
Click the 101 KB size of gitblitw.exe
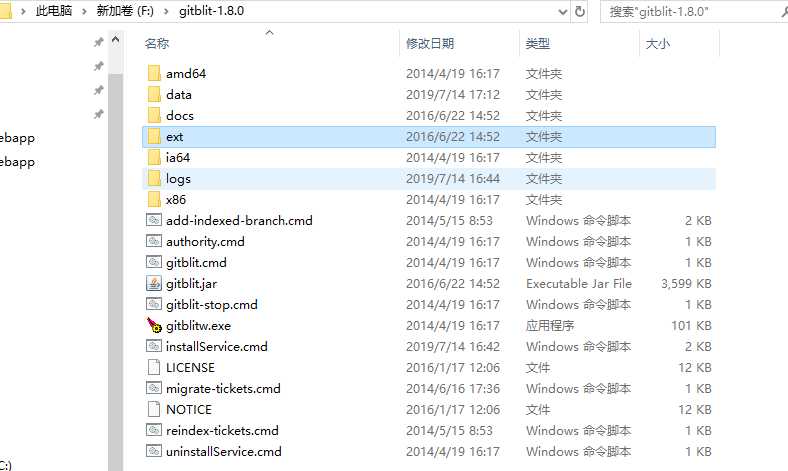[x=691, y=326]
